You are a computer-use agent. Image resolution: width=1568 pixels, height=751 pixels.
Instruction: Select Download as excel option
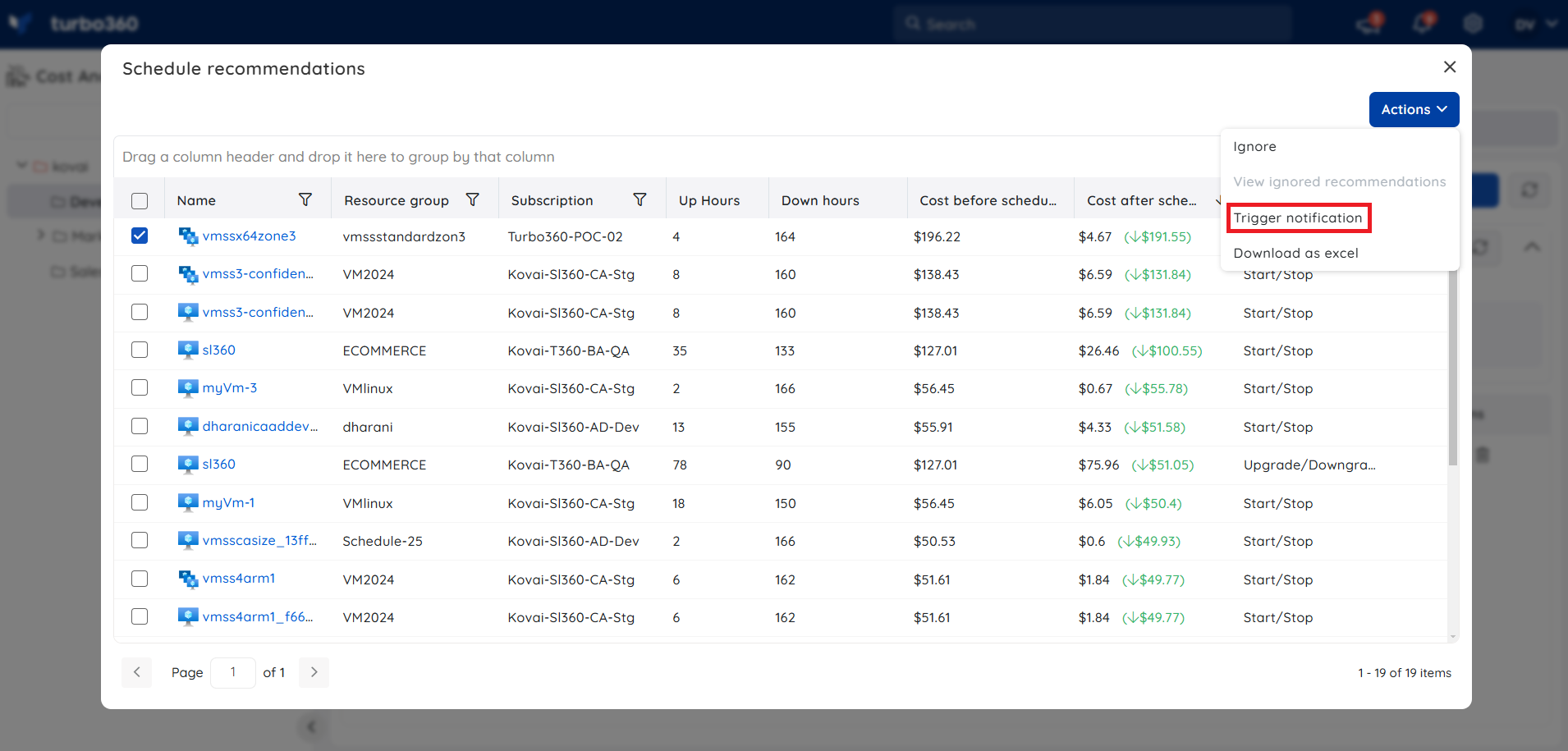point(1295,253)
